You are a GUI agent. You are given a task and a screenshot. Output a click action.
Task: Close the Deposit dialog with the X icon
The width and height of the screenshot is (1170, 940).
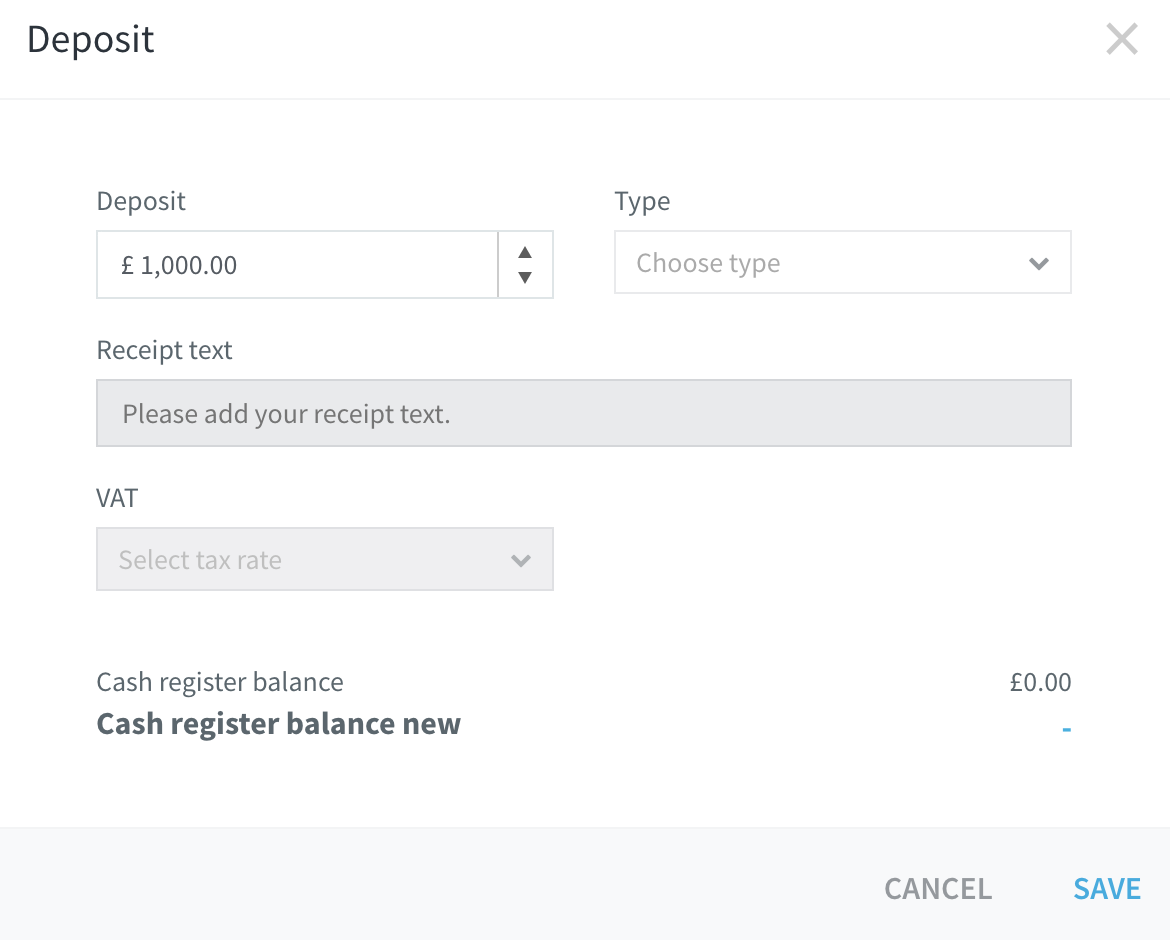coord(1121,38)
